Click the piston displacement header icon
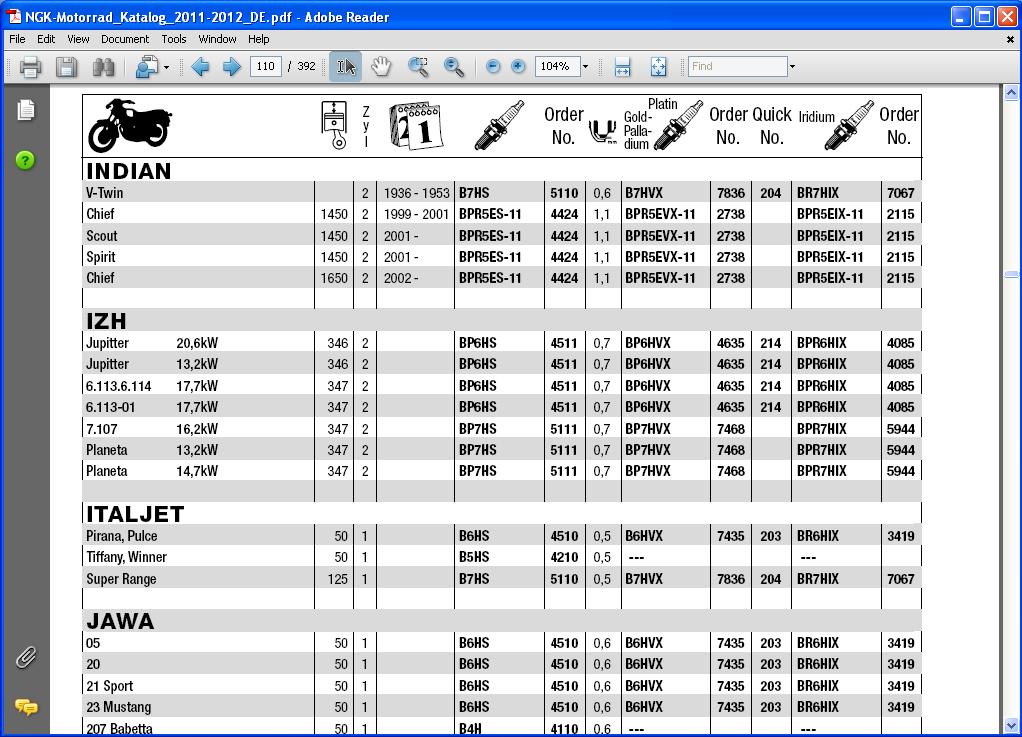Image resolution: width=1022 pixels, height=737 pixels. click(334, 125)
